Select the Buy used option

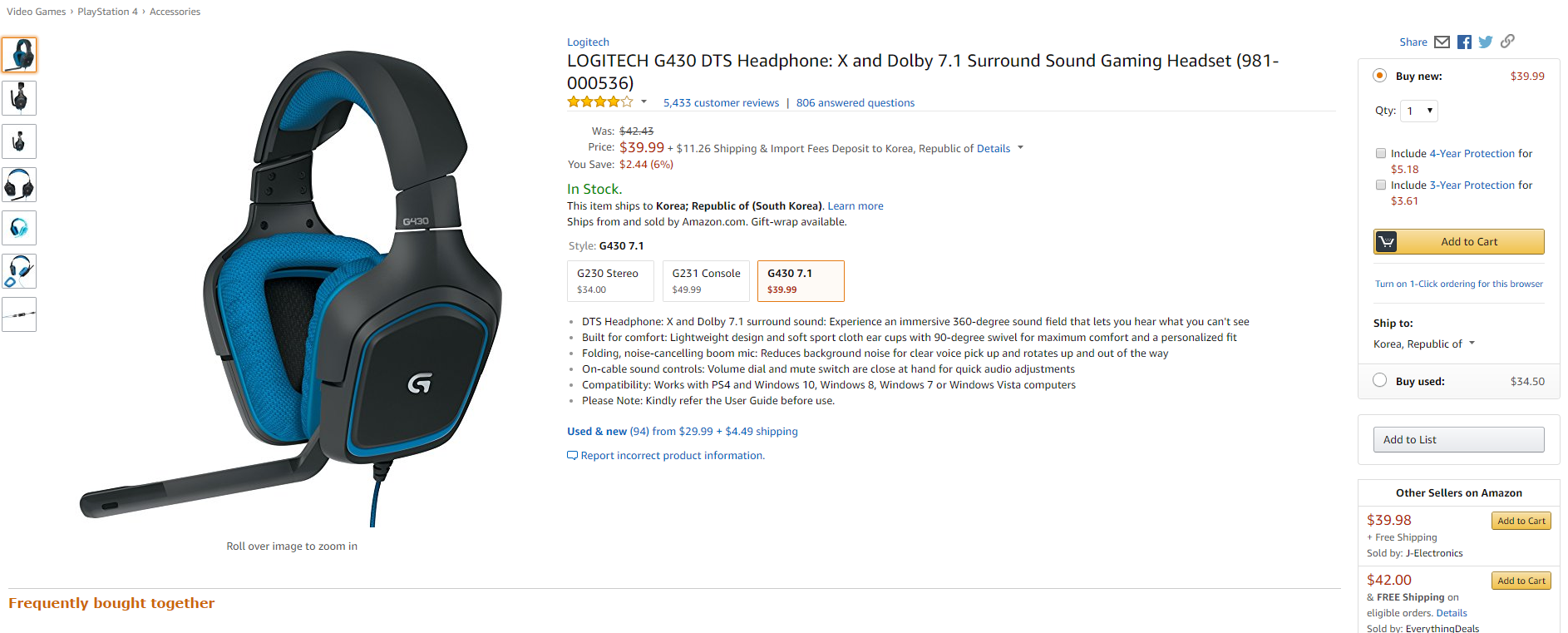[x=1380, y=381]
